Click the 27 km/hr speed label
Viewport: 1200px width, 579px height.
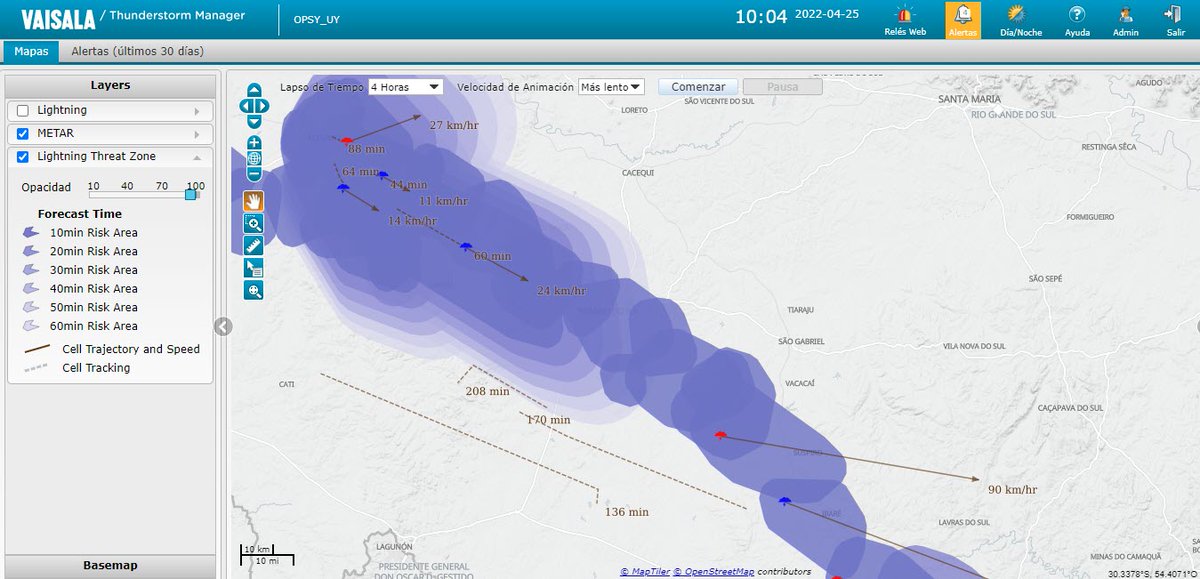455,125
